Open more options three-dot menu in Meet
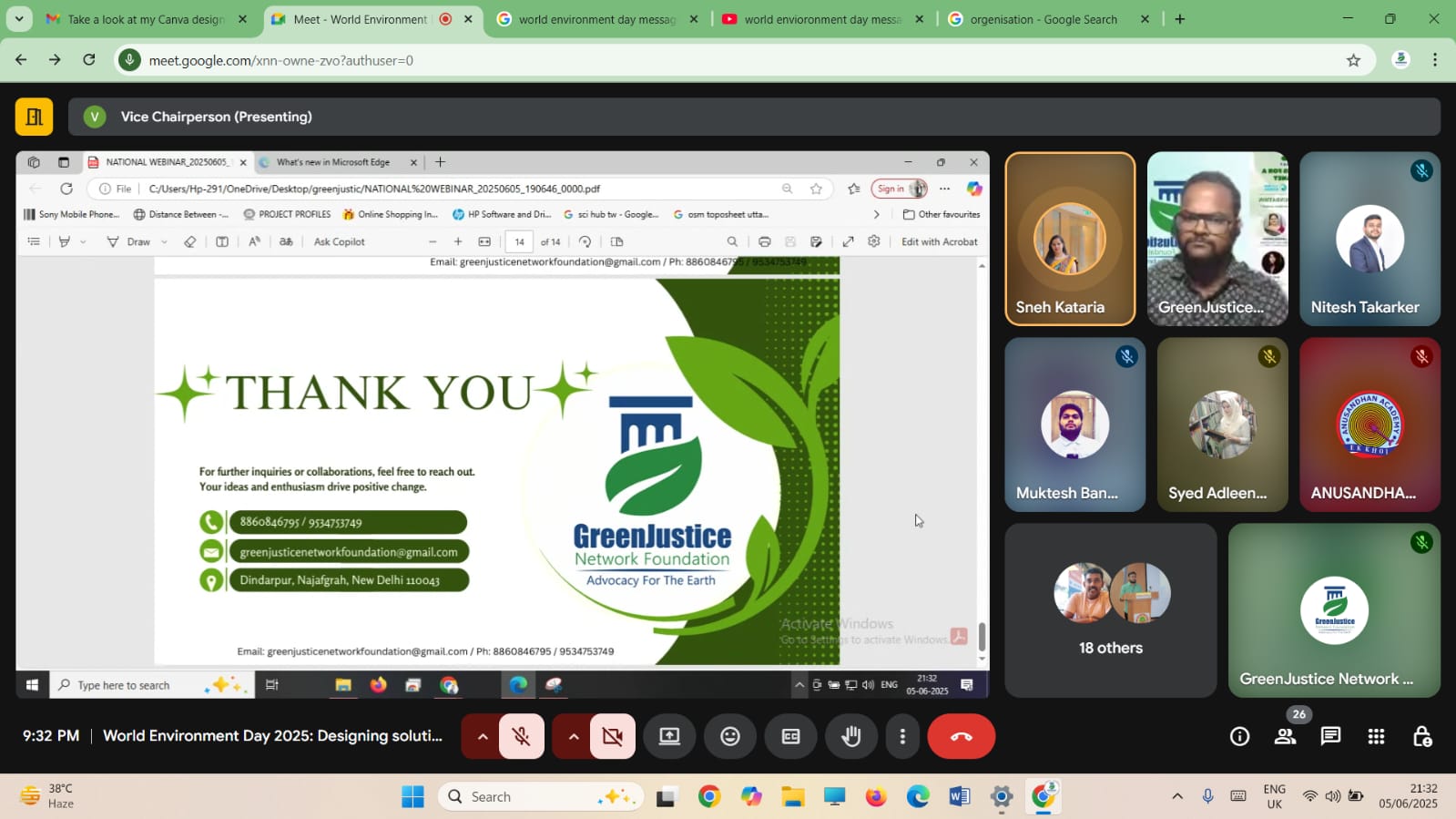 click(902, 736)
